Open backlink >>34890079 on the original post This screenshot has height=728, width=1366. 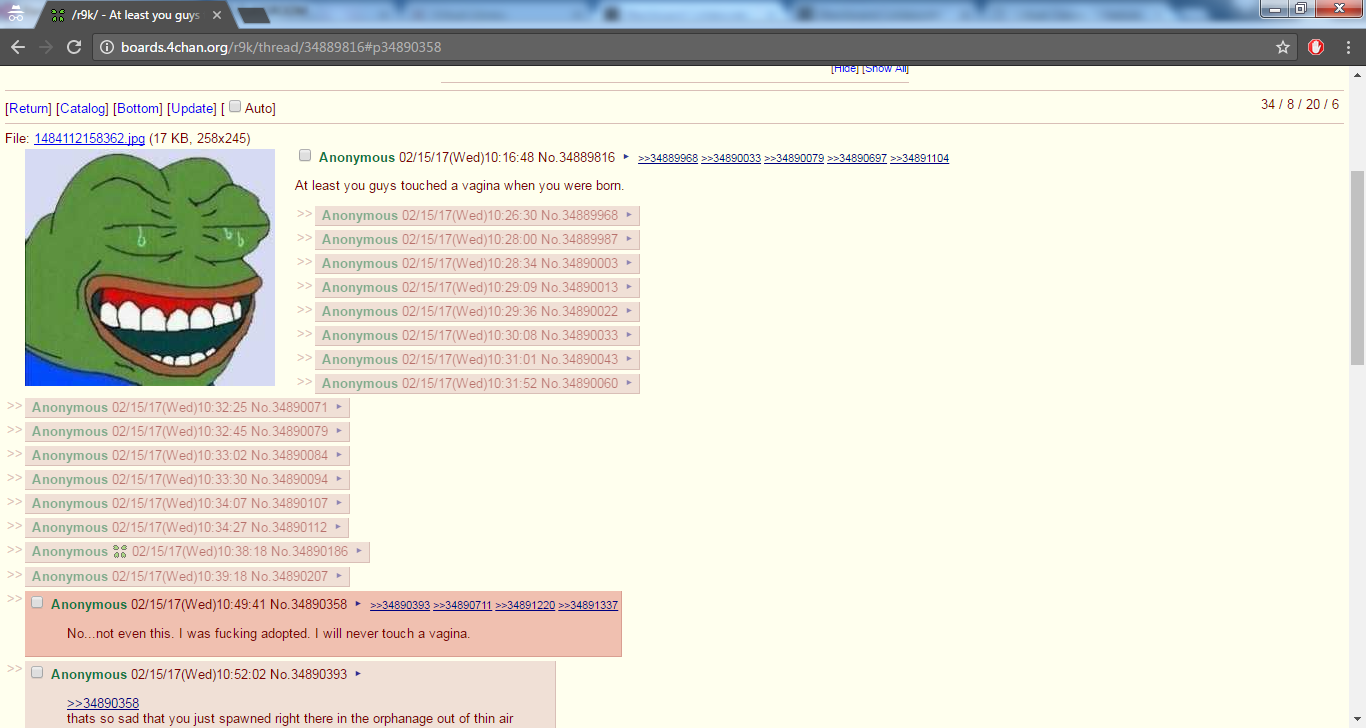(794, 158)
